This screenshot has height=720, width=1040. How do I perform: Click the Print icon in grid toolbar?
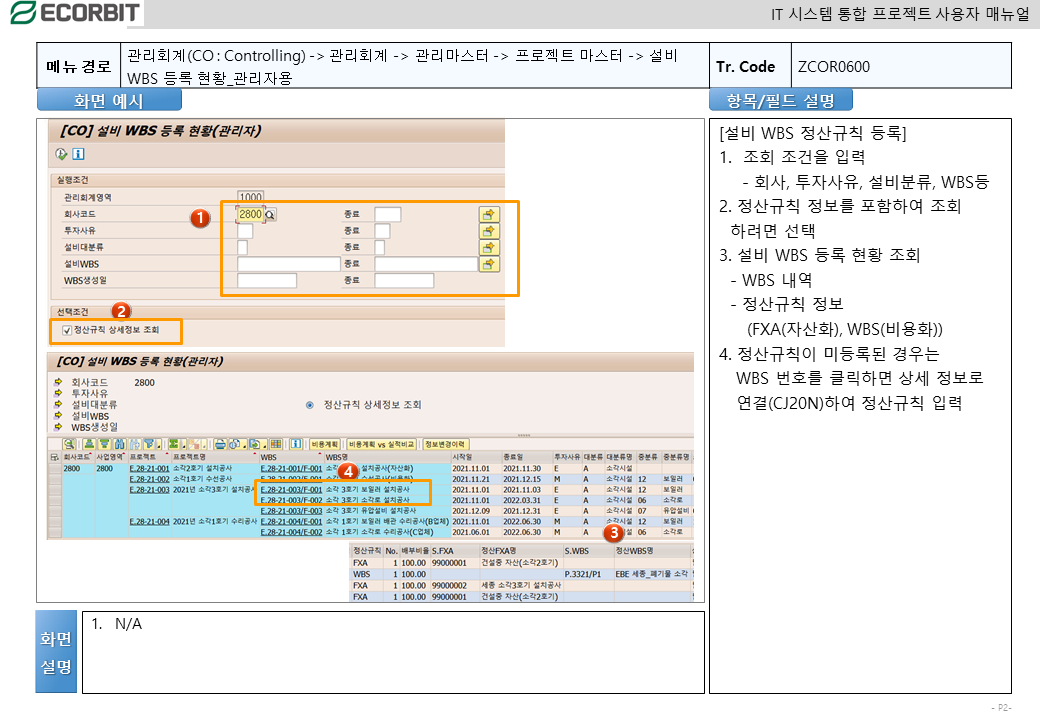click(220, 444)
